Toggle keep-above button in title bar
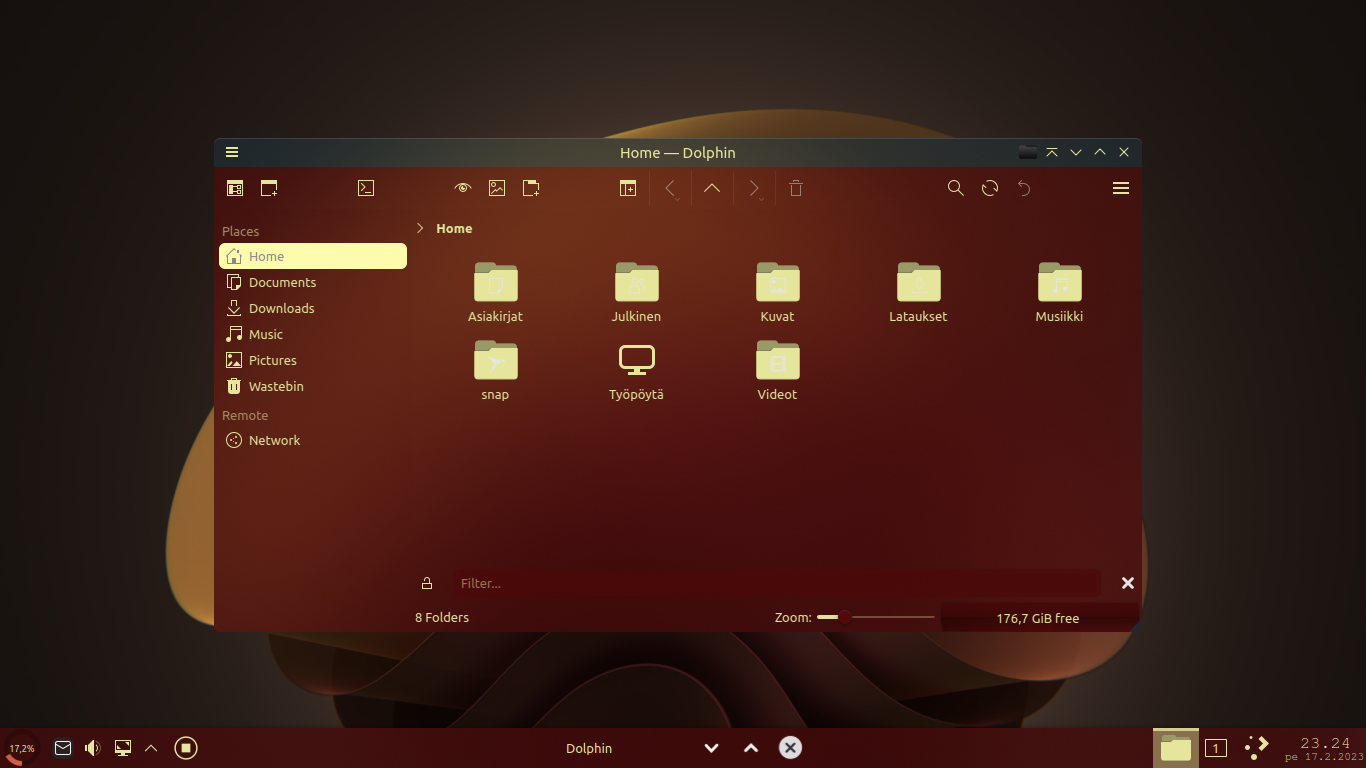 tap(1052, 152)
